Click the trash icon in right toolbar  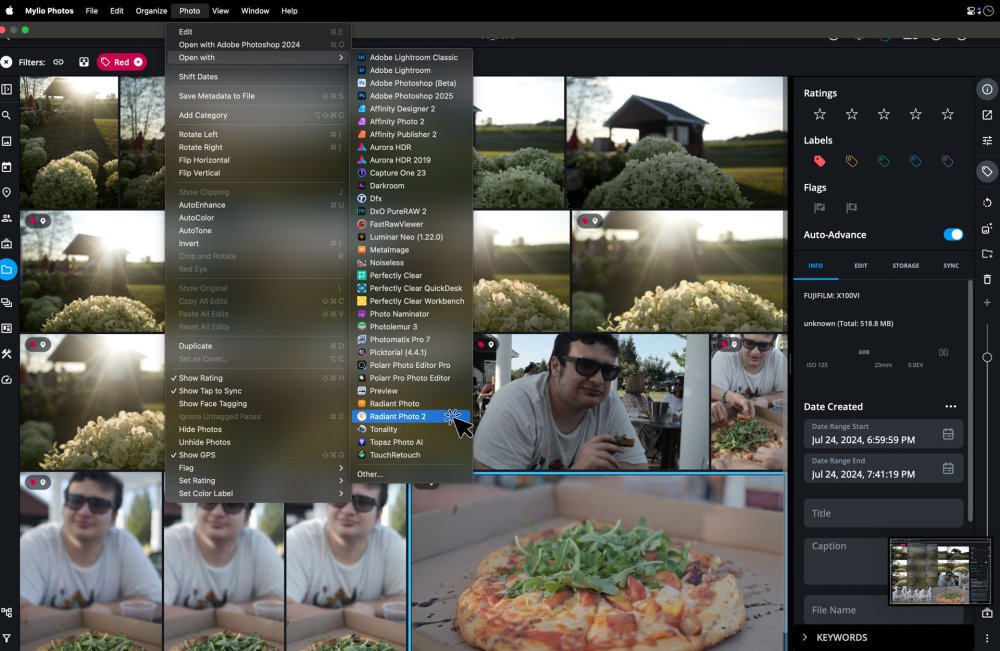(987, 279)
